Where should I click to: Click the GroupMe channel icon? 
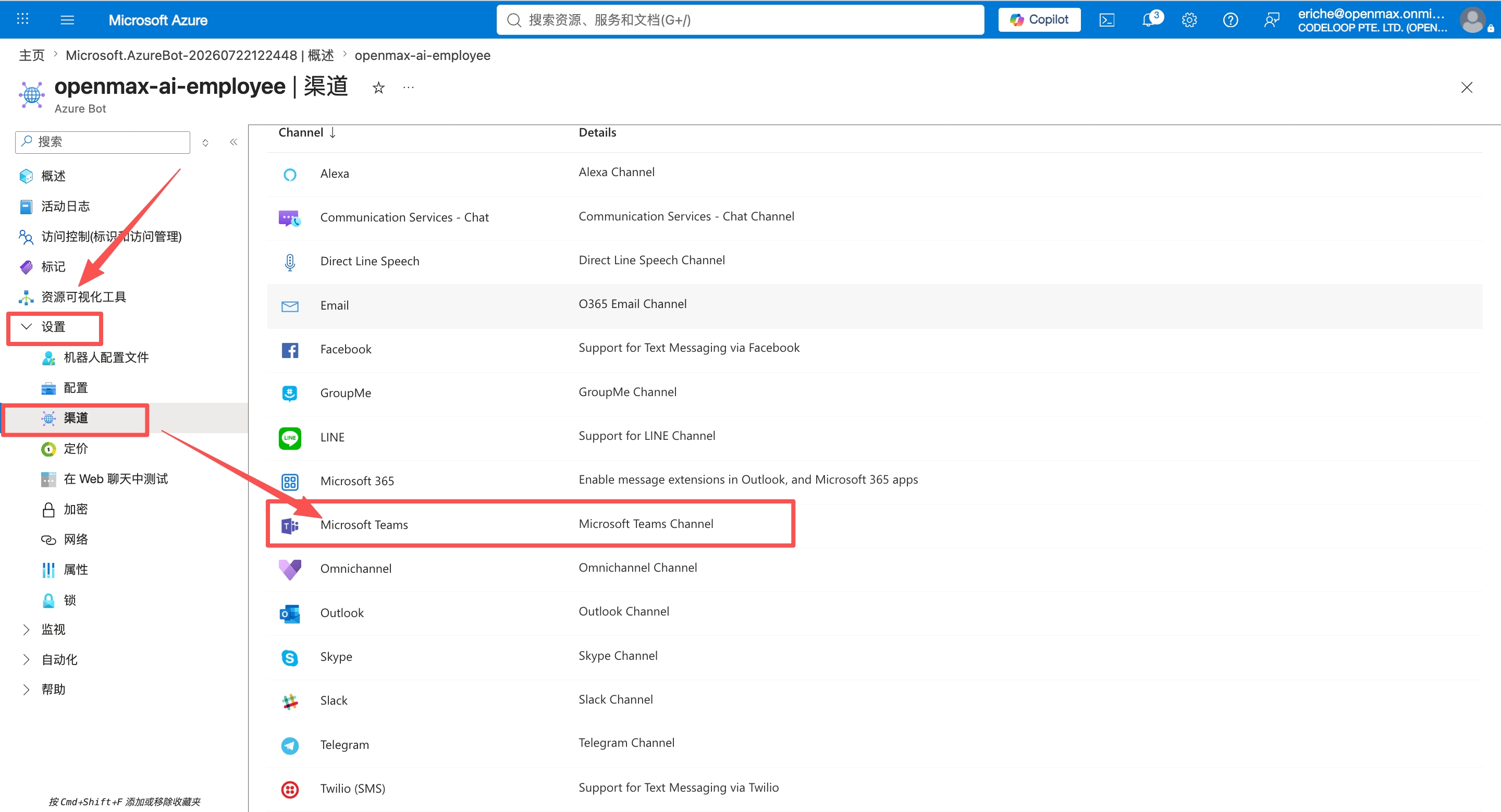(x=290, y=394)
